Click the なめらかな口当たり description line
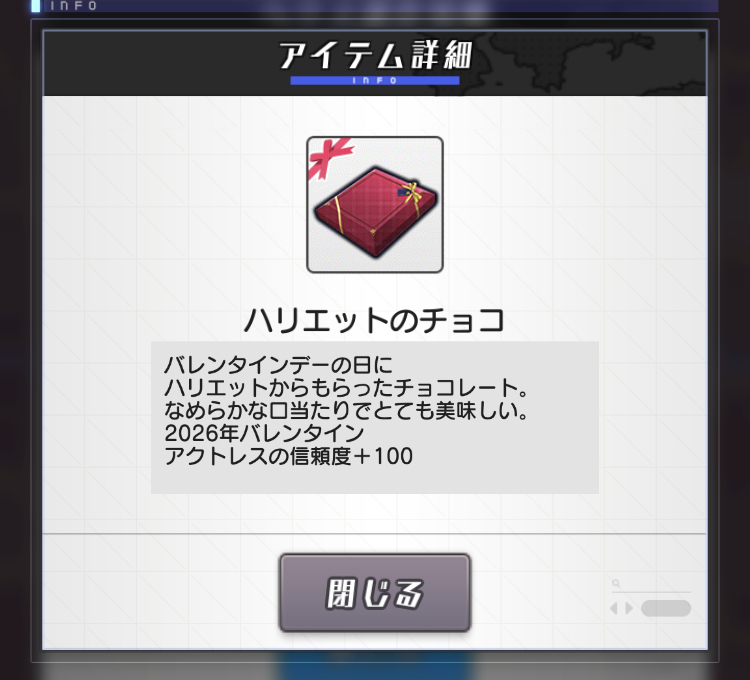750x680 pixels. [x=346, y=410]
